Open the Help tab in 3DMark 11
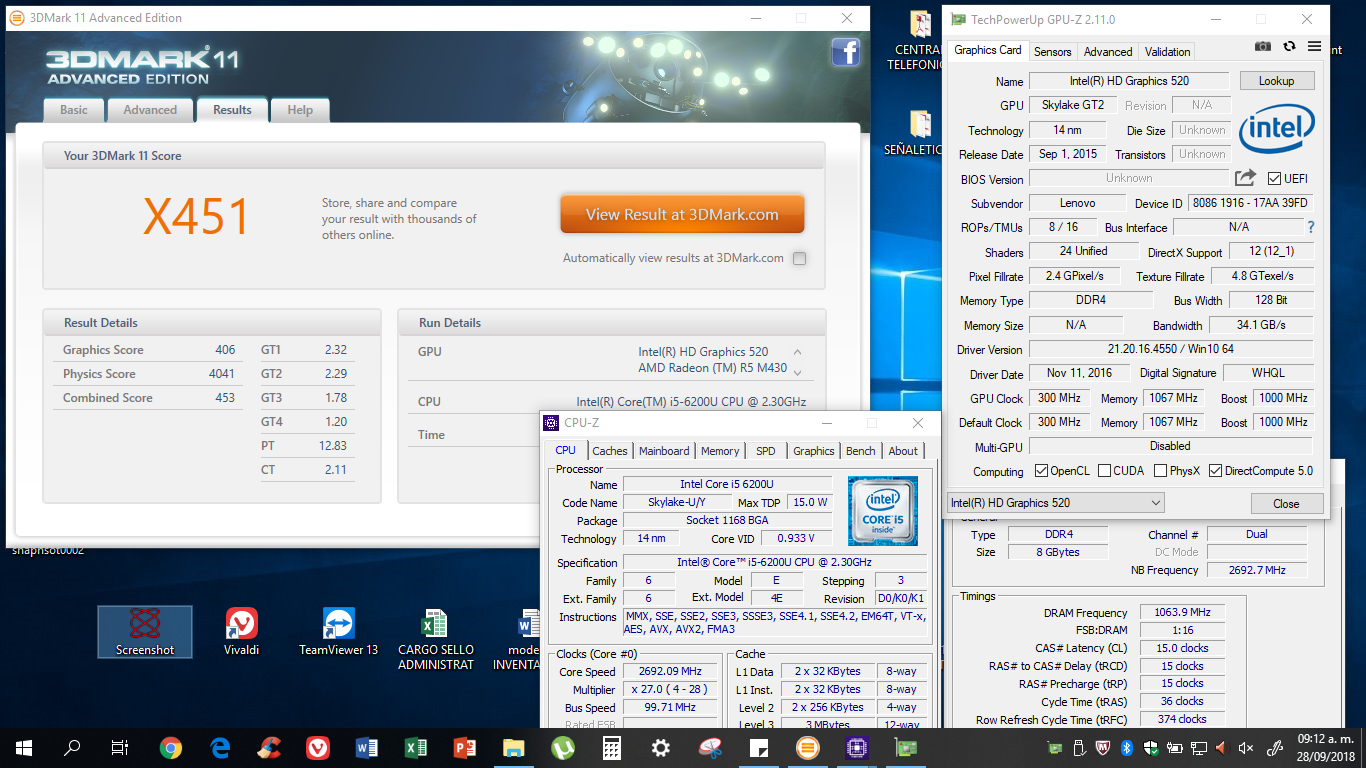 [x=300, y=110]
